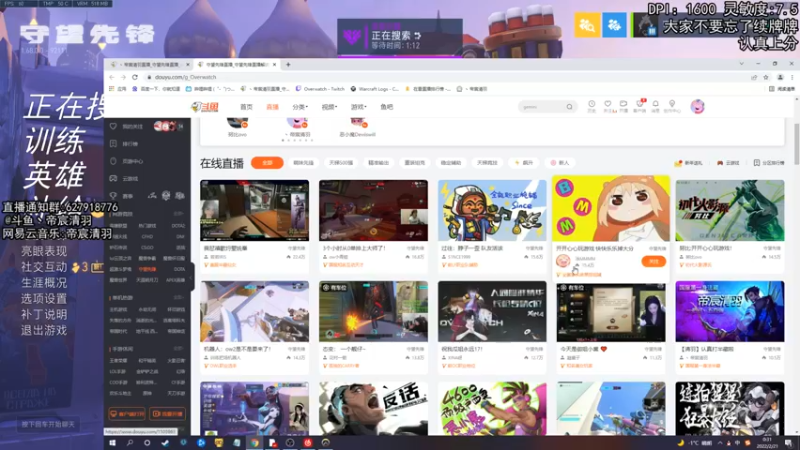Open a new browser tab with plus button
The image size is (800, 450).
pyautogui.click(x=288, y=65)
